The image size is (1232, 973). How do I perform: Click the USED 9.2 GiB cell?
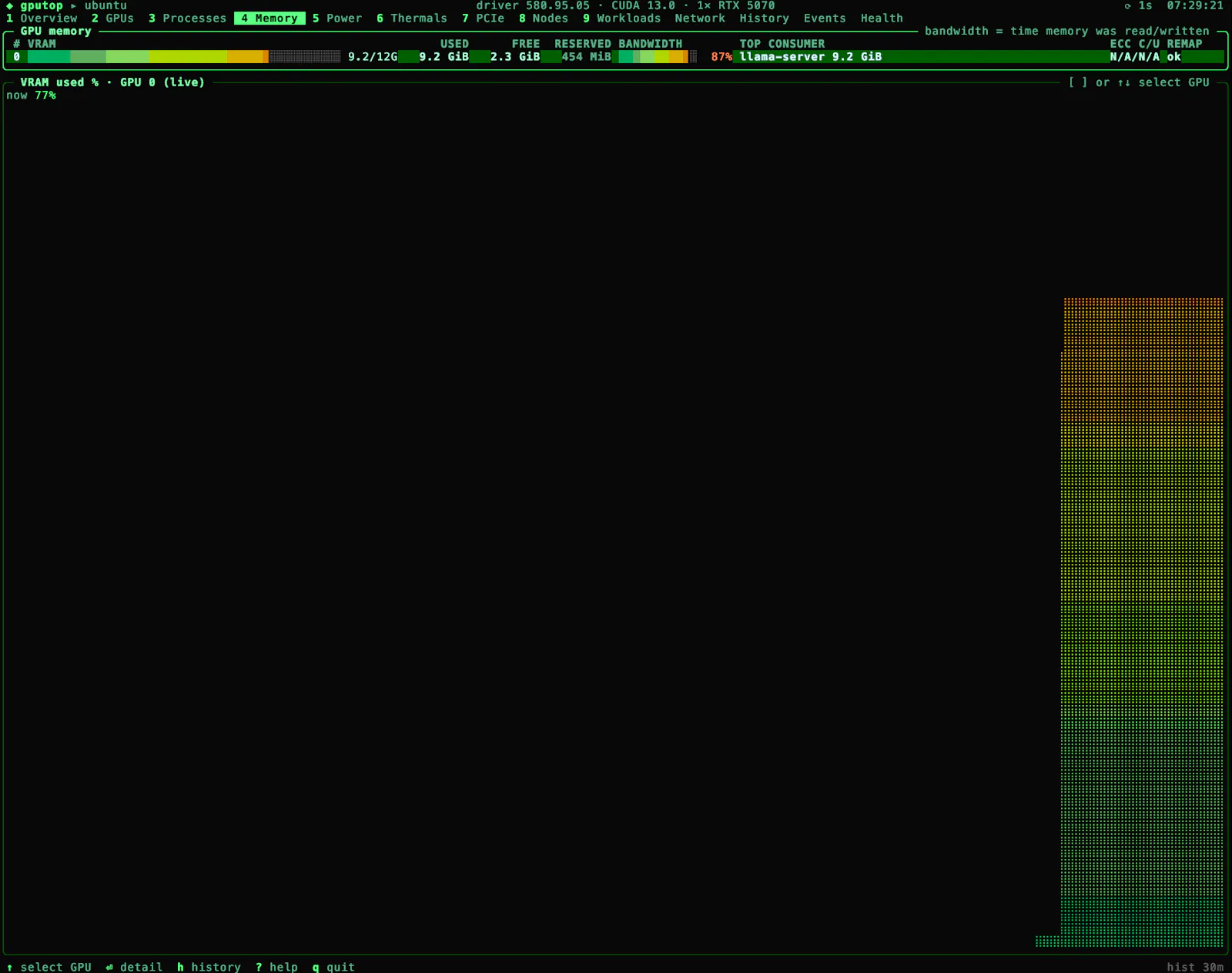(x=444, y=56)
